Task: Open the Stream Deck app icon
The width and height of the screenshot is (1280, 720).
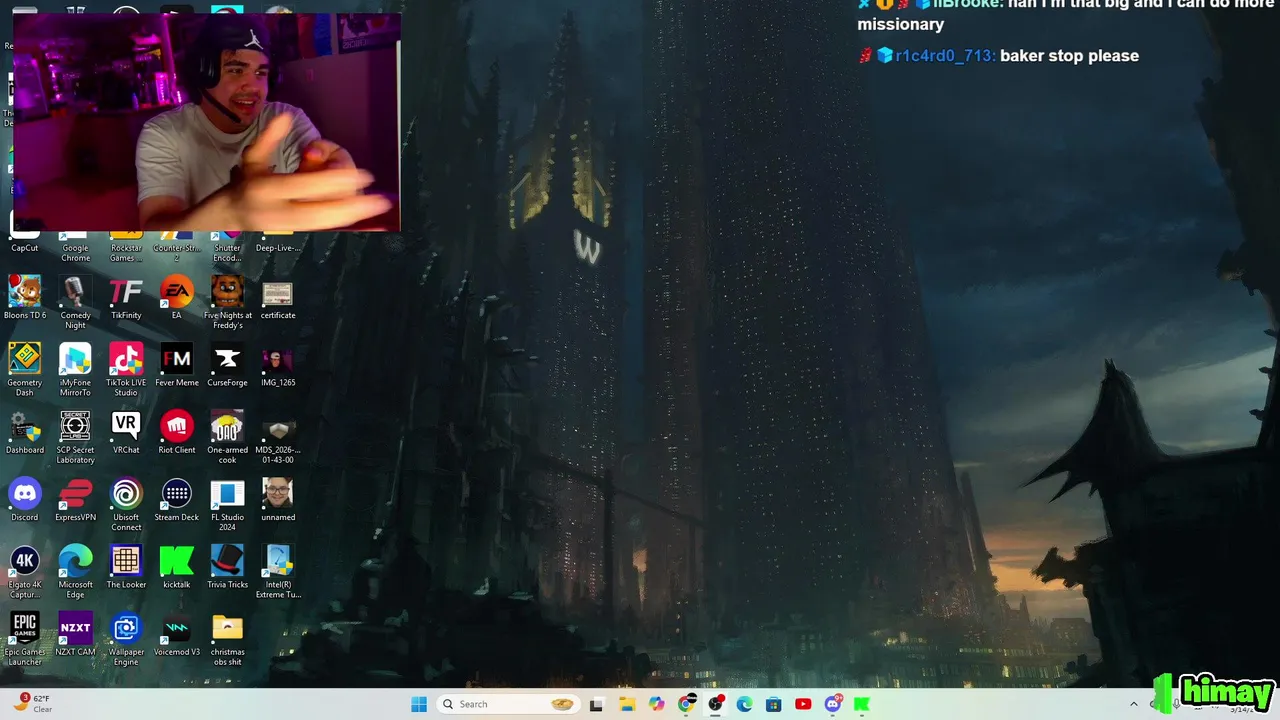Action: click(177, 494)
